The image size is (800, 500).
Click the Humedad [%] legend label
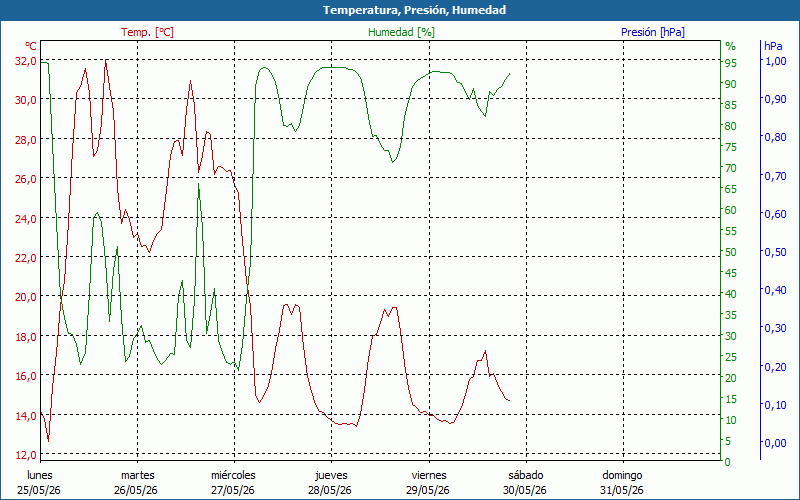tap(401, 32)
